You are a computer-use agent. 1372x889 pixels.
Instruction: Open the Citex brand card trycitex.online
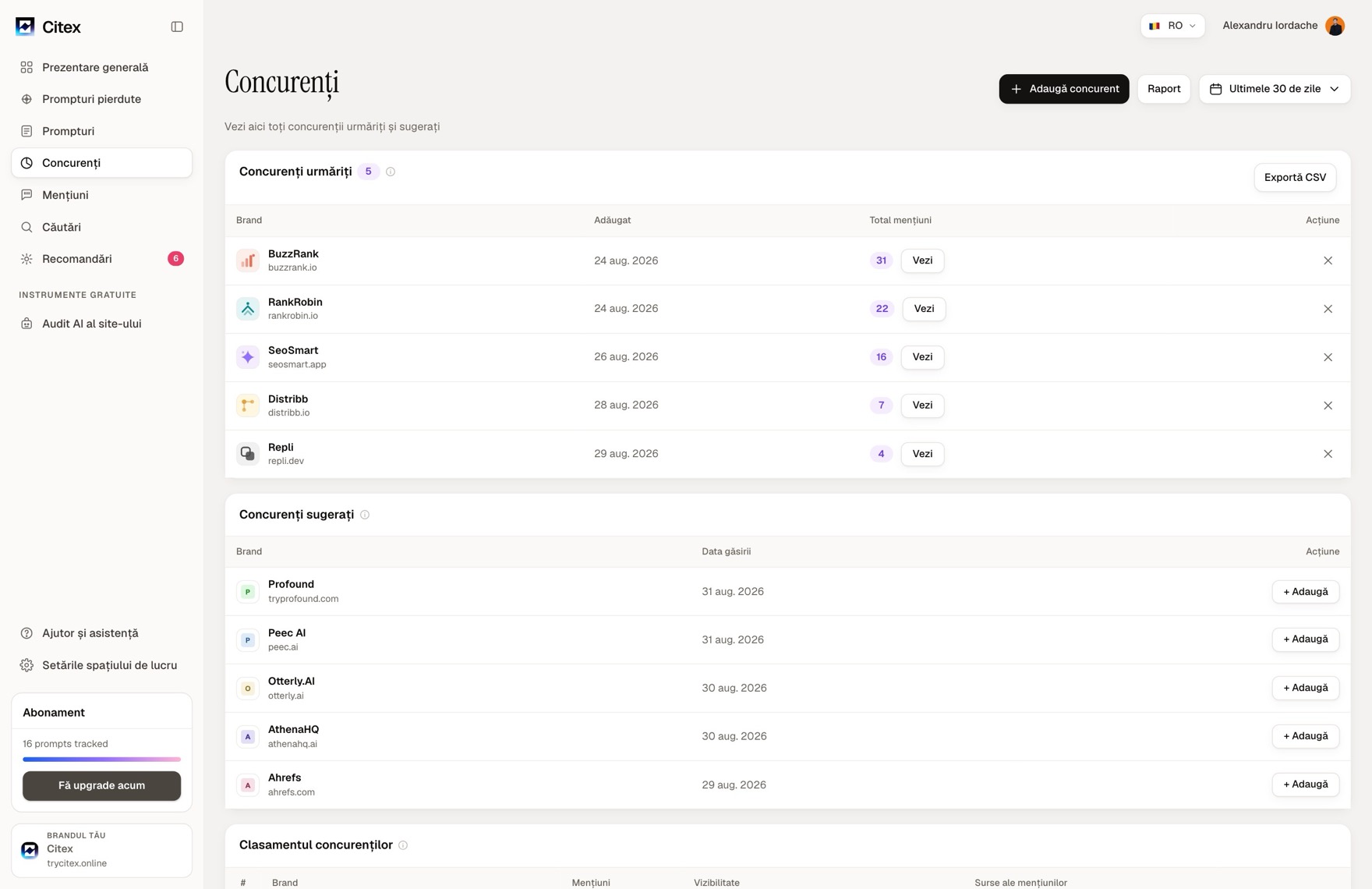[101, 851]
